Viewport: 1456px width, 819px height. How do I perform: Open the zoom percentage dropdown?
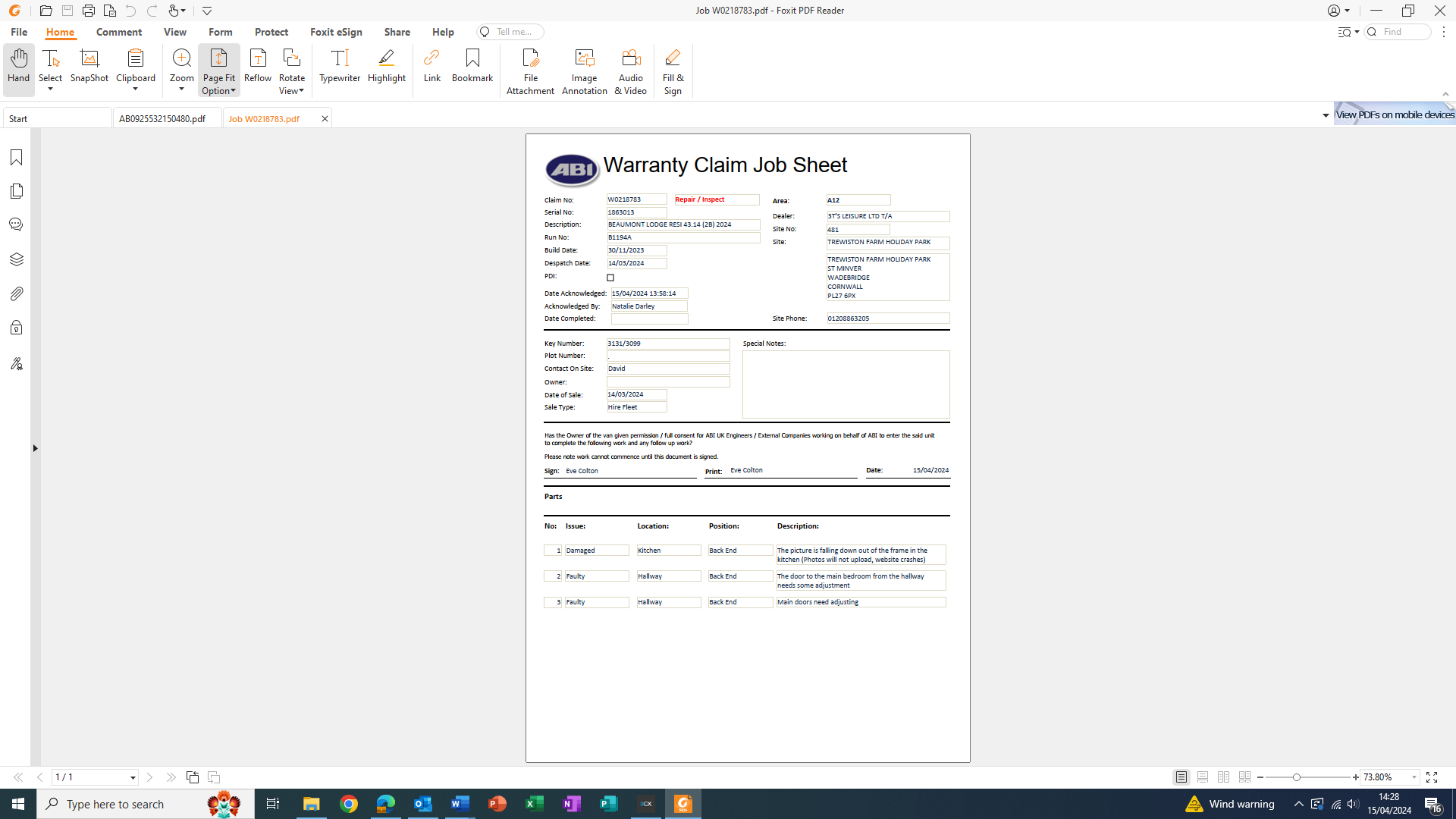[x=1414, y=777]
